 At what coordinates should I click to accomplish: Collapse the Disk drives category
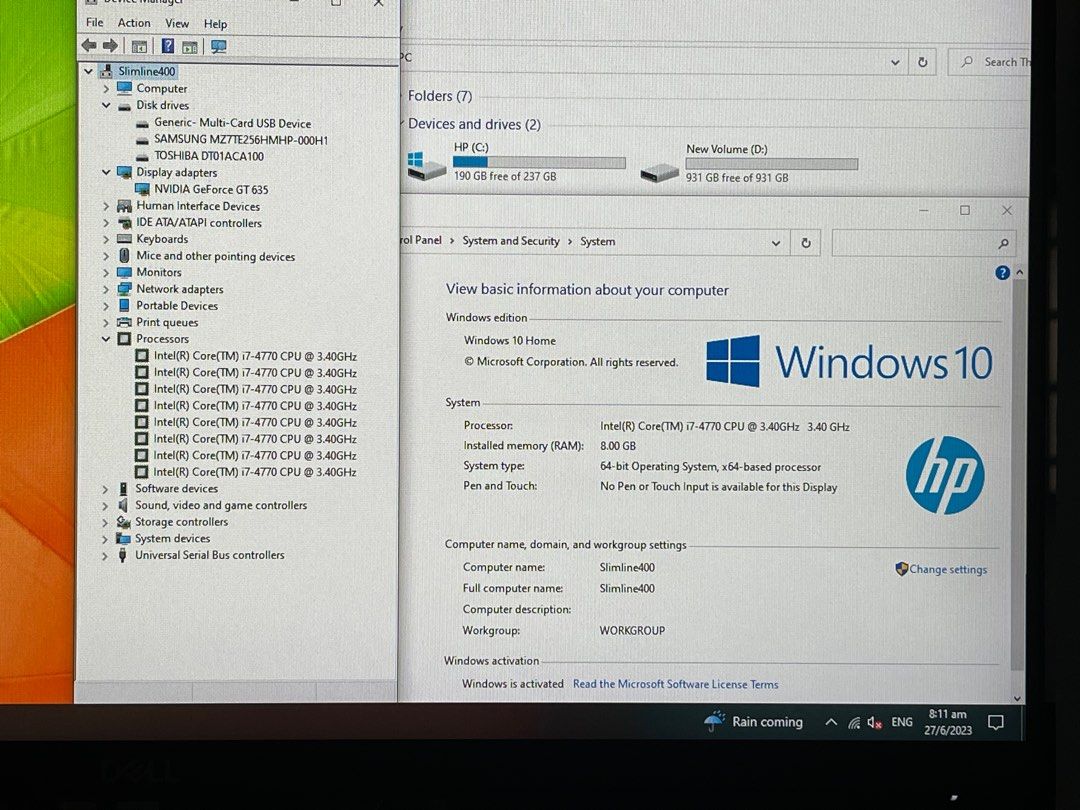[x=106, y=105]
